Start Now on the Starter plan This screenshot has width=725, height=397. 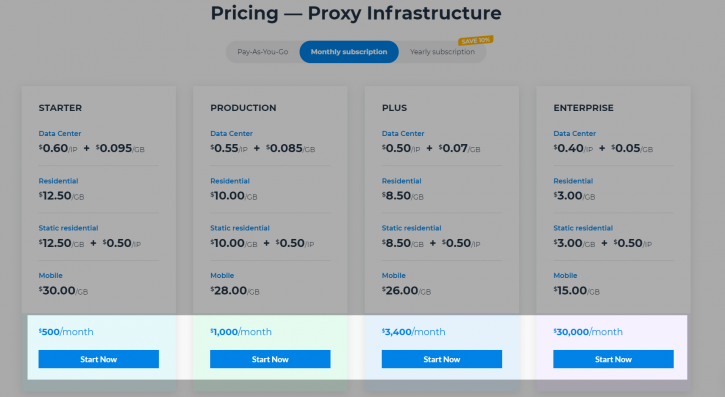coord(98,359)
